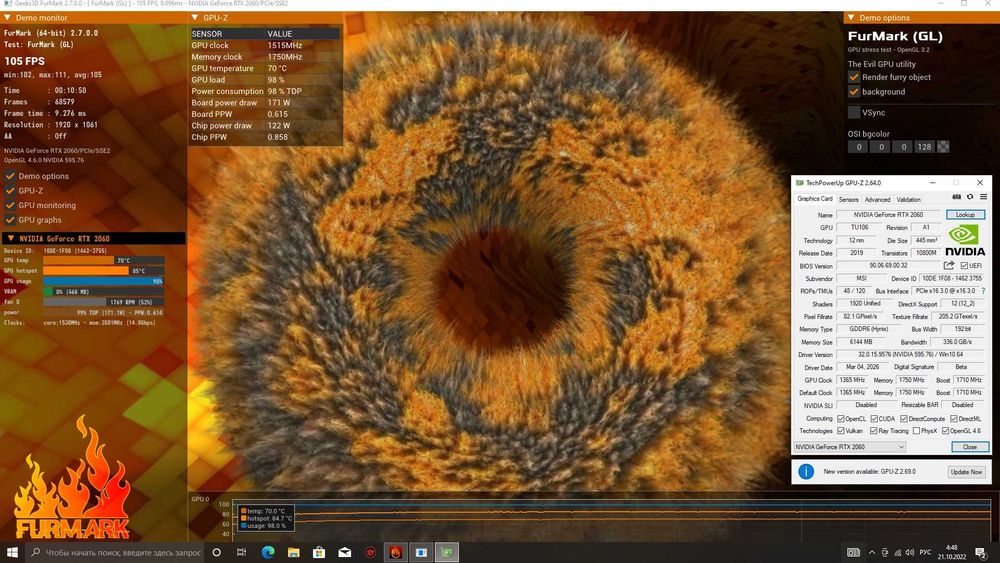Click the Lookup button
The height and width of the screenshot is (563, 1000).
click(x=965, y=215)
